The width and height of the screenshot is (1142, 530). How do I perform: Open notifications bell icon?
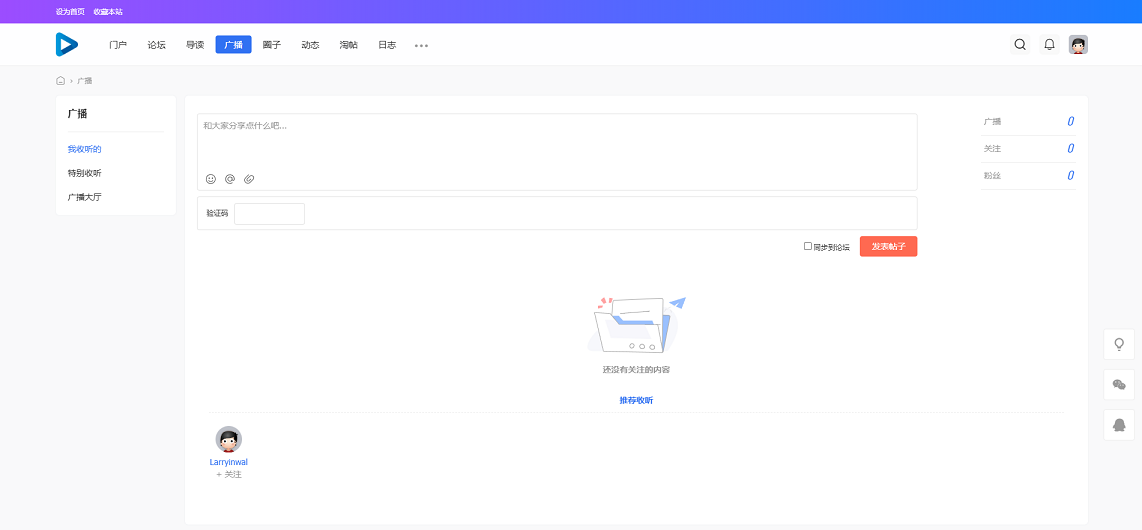point(1049,44)
